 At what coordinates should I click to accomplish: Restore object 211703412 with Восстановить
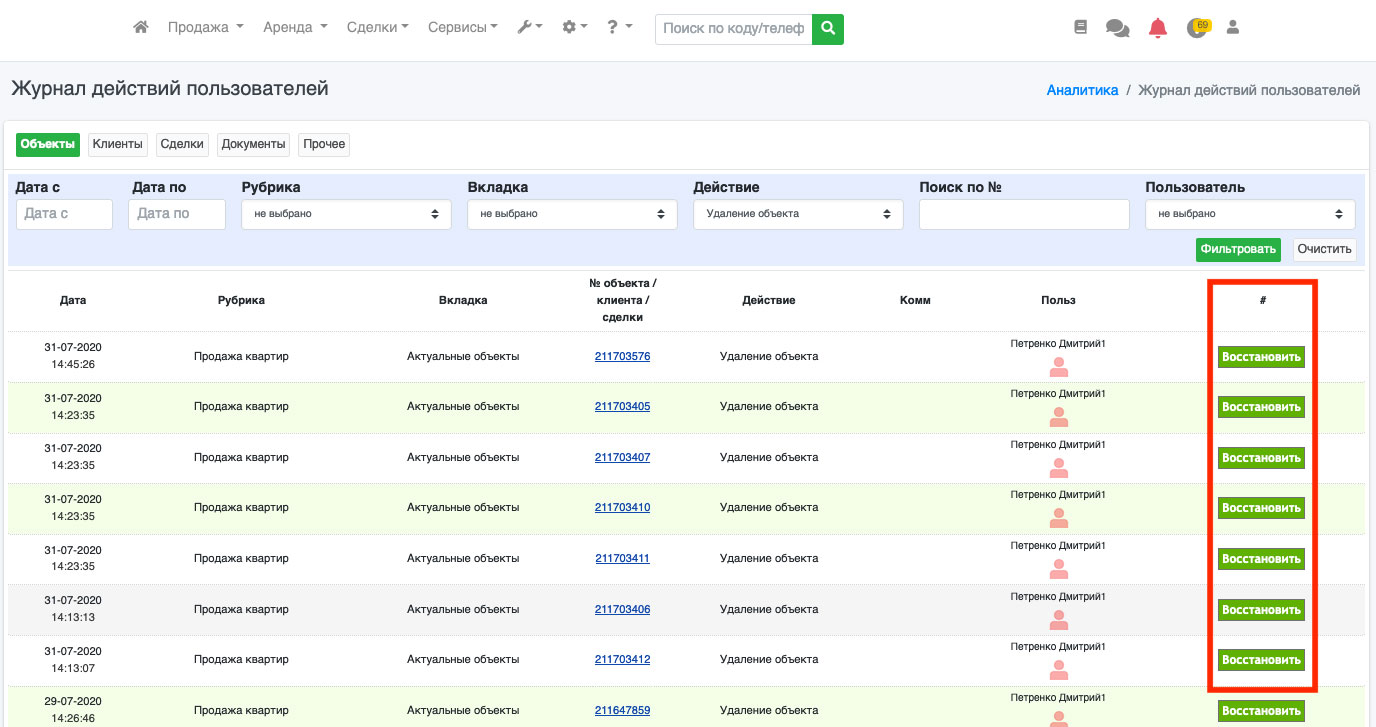(x=1261, y=660)
